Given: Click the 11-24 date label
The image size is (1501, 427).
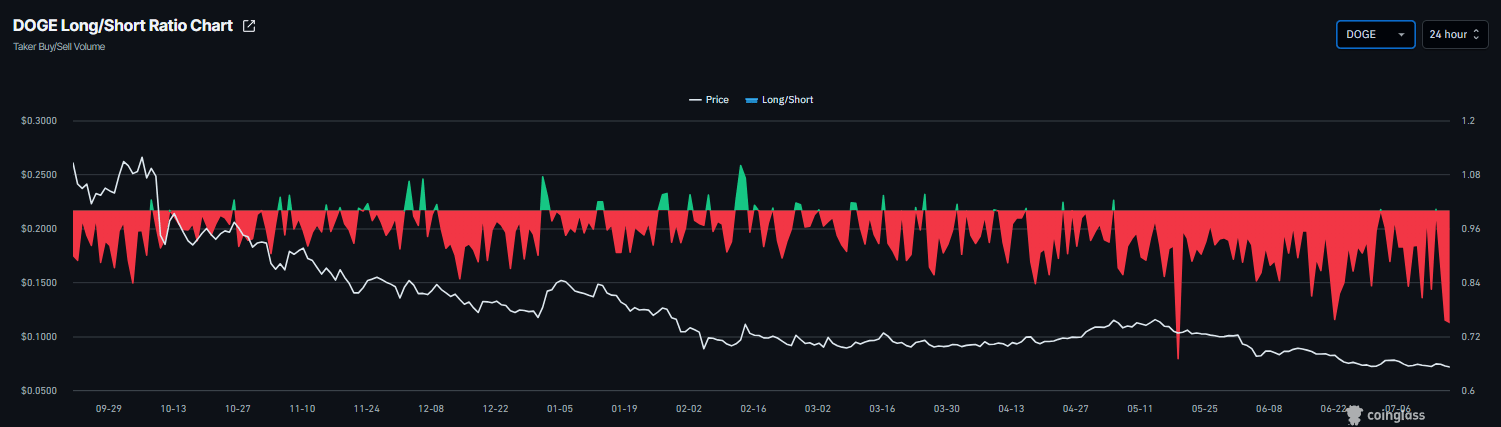Looking at the screenshot, I should pyautogui.click(x=367, y=409).
